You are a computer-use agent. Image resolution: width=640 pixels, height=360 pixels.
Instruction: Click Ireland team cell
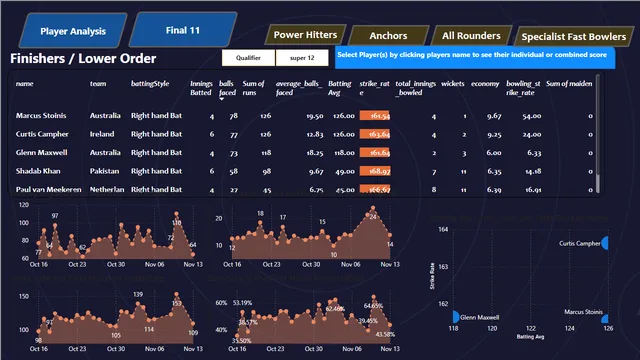(102, 134)
